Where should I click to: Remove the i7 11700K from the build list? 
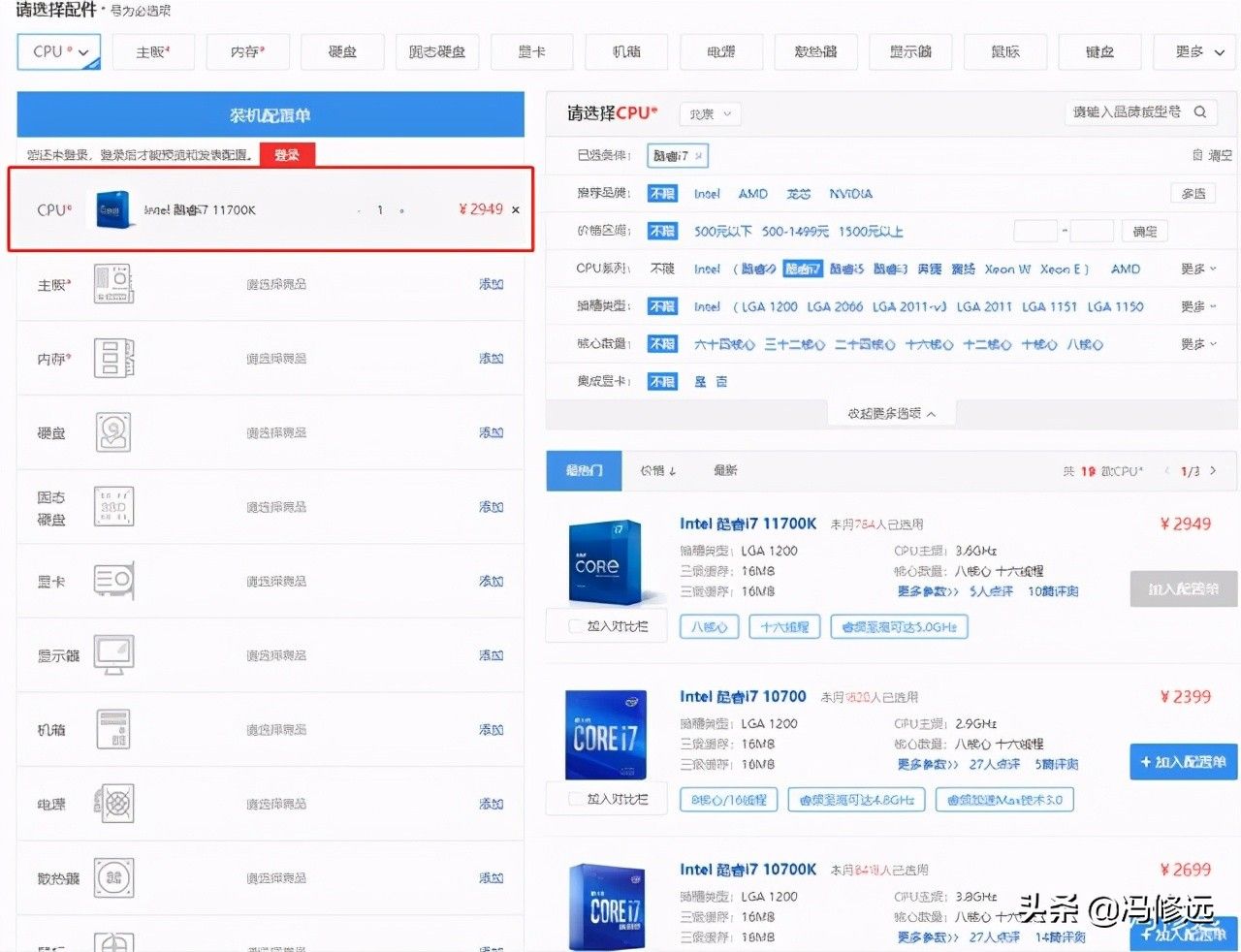(515, 210)
